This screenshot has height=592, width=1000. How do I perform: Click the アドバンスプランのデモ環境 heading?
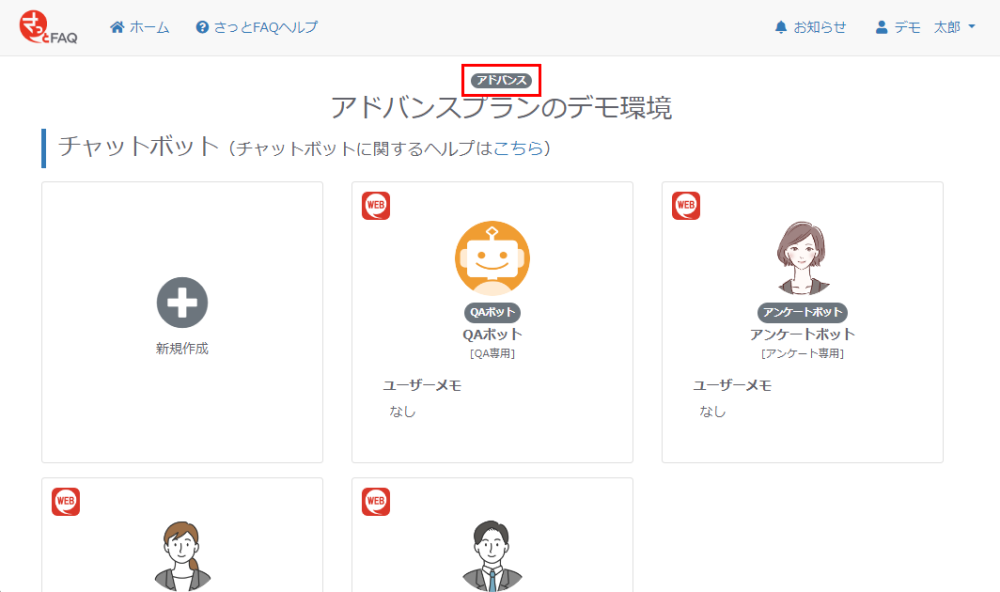[x=501, y=107]
